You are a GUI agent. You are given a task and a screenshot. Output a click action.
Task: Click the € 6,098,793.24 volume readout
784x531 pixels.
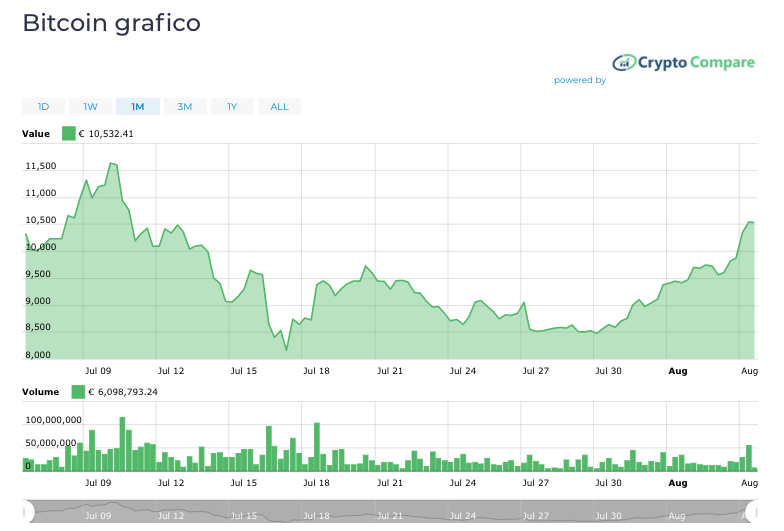click(x=123, y=392)
